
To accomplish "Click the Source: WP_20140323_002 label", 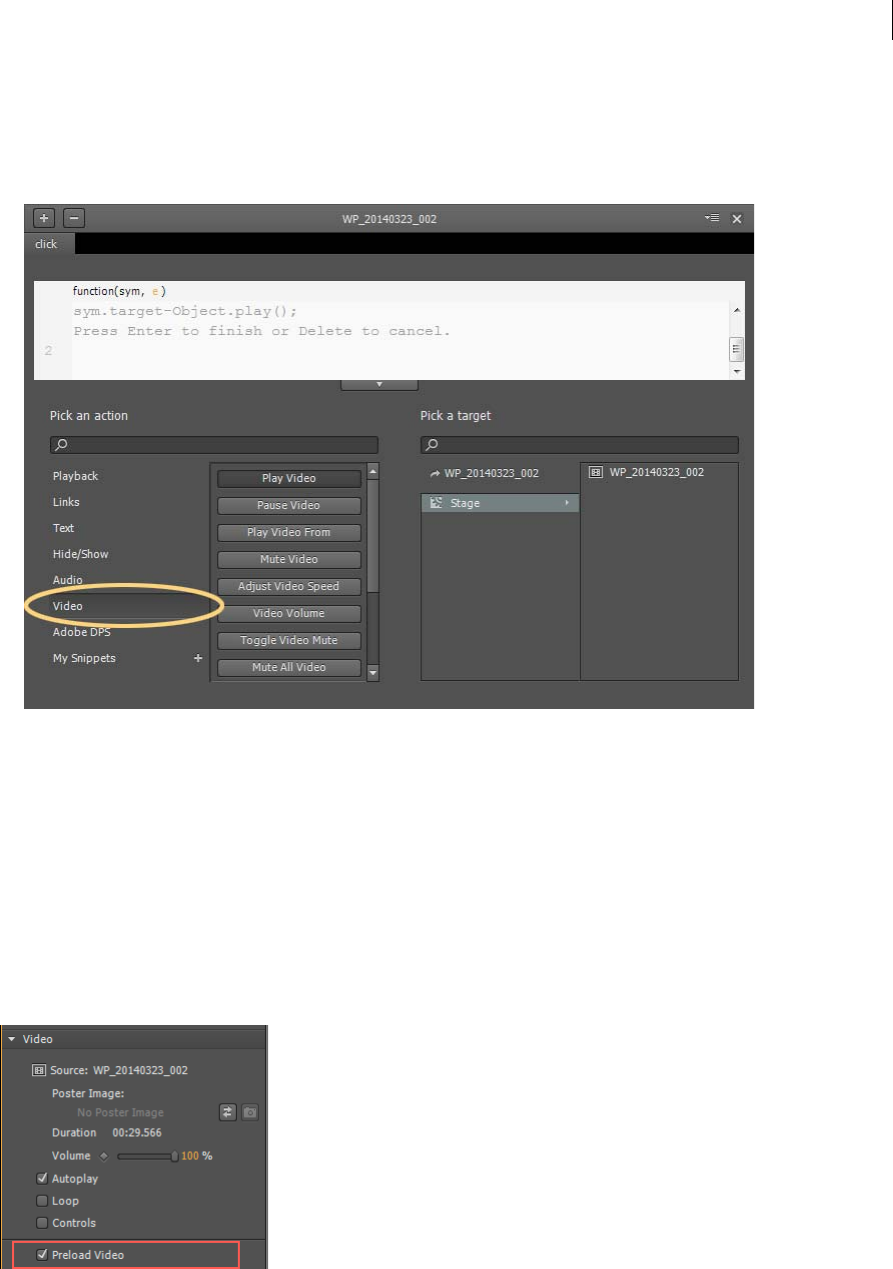I will click(119, 1070).
